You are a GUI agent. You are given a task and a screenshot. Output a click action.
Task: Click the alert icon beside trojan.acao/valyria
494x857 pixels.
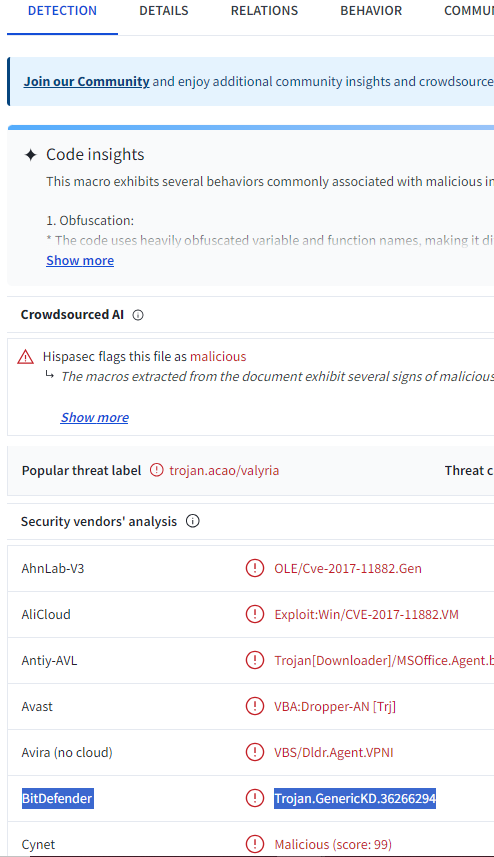(157, 470)
